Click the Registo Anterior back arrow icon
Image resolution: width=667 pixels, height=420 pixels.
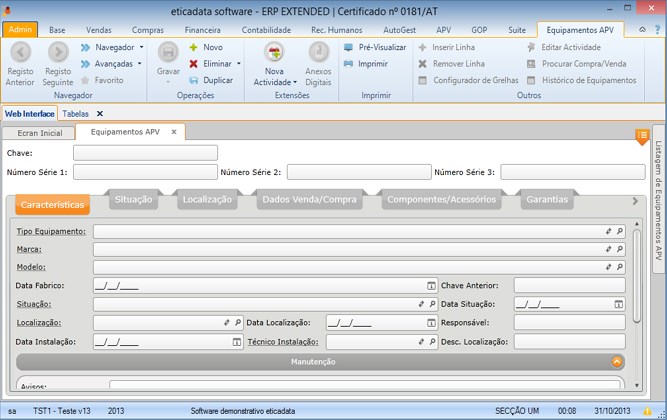(20, 52)
